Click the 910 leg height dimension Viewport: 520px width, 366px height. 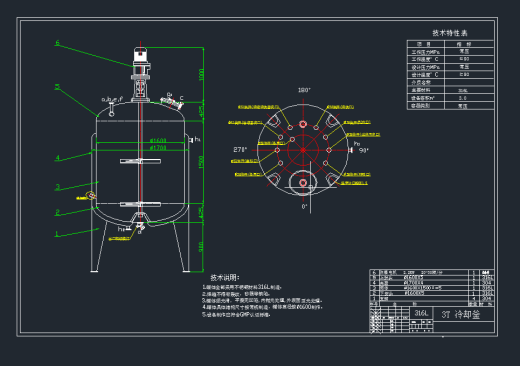201,247
